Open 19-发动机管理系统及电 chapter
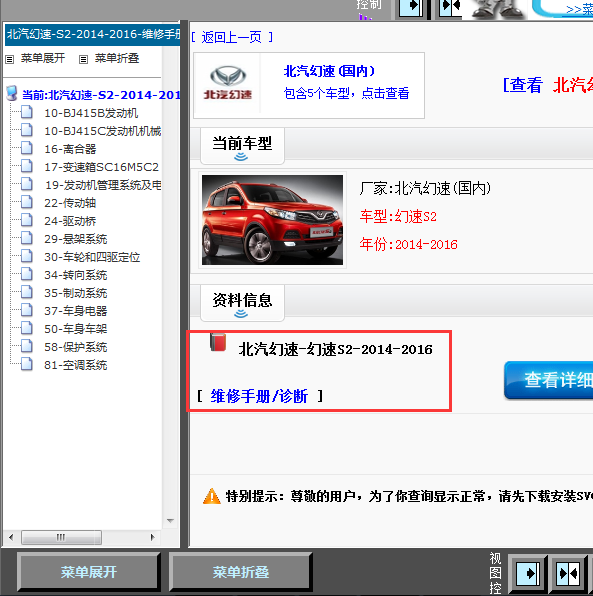The width and height of the screenshot is (593, 596). click(103, 185)
